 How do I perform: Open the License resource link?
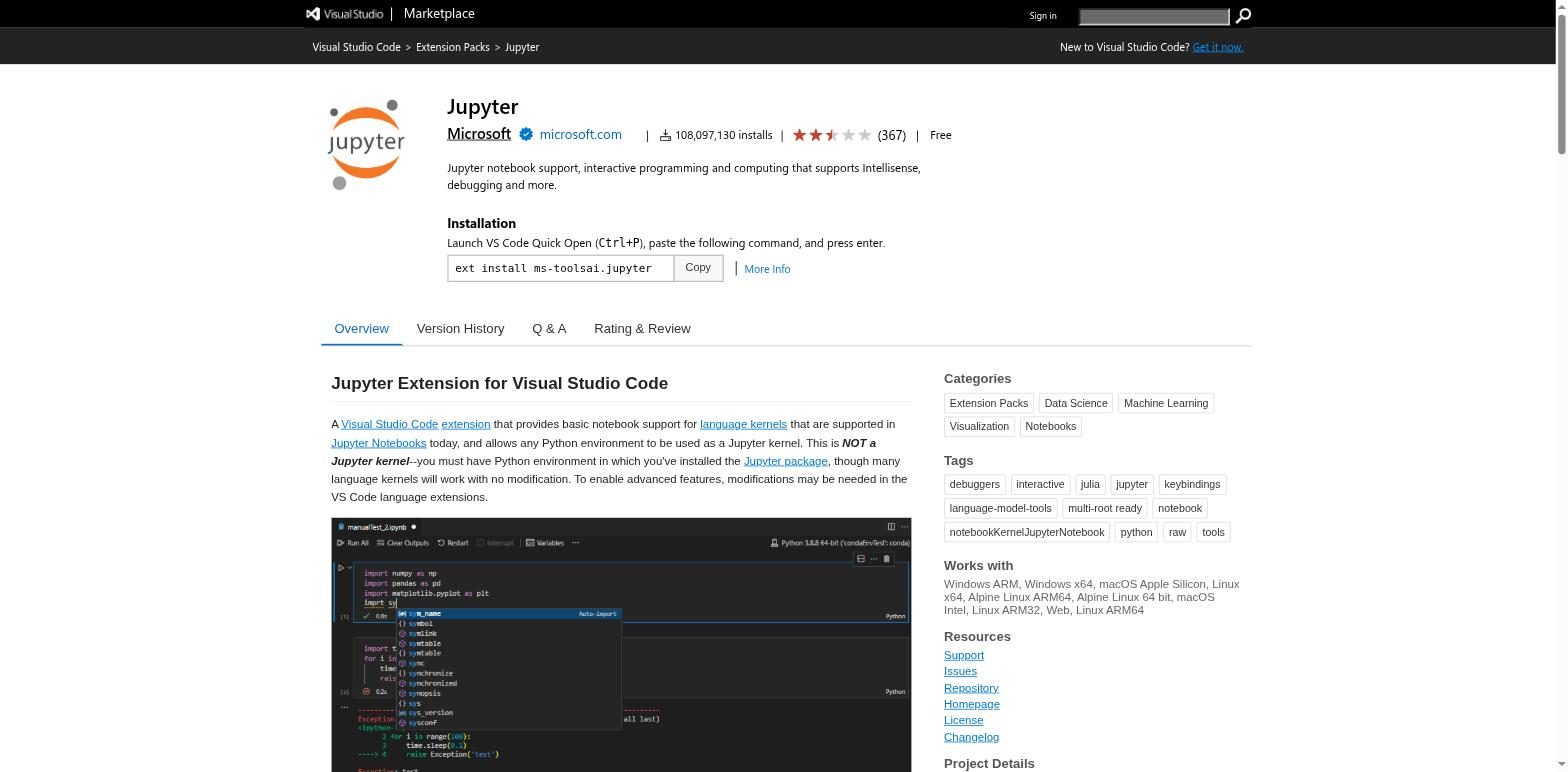coord(963,720)
